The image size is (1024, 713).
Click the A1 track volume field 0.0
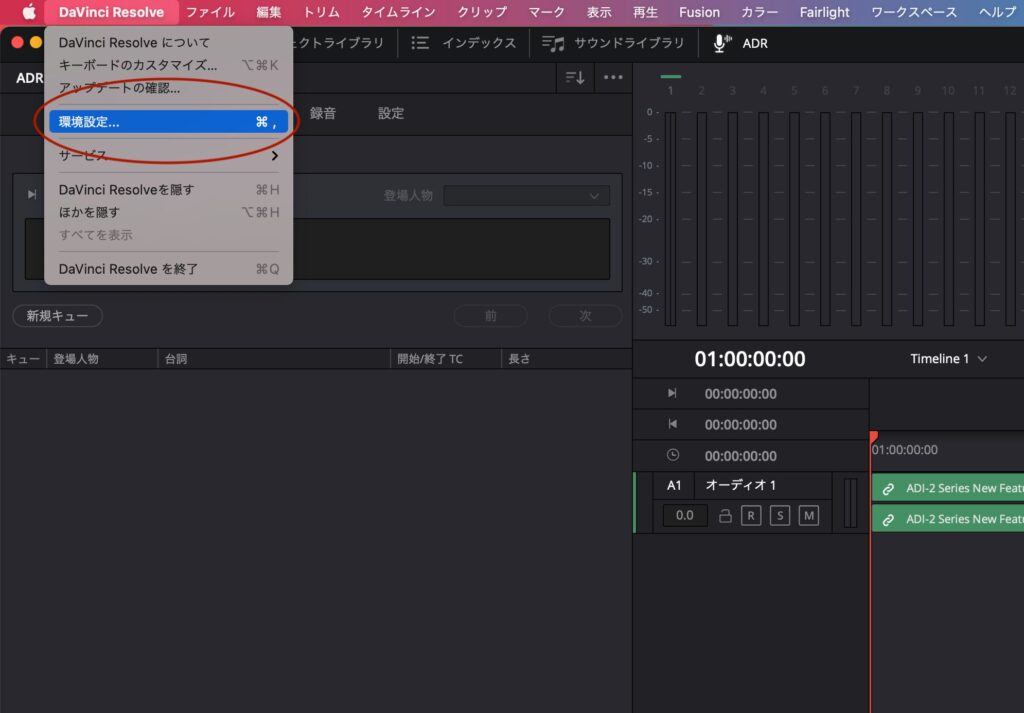tap(685, 516)
